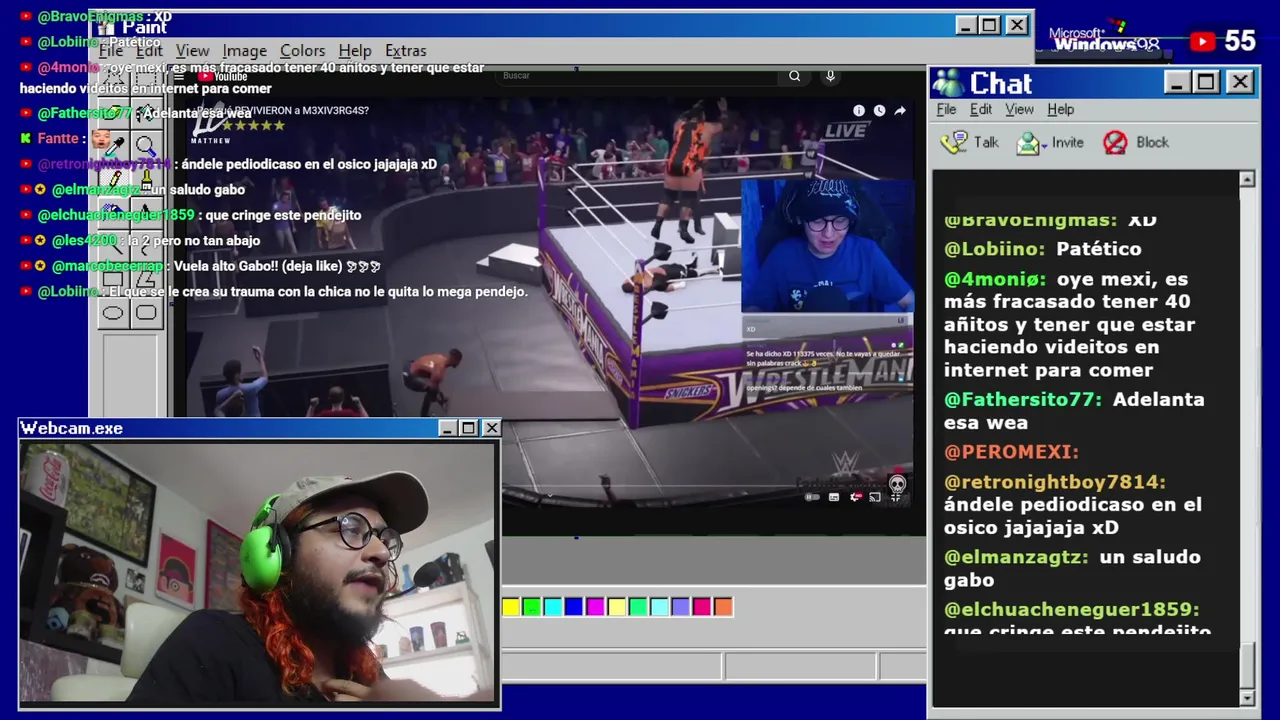Open the Extras menu in Paint
Viewport: 1280px width, 720px height.
pyautogui.click(x=405, y=50)
